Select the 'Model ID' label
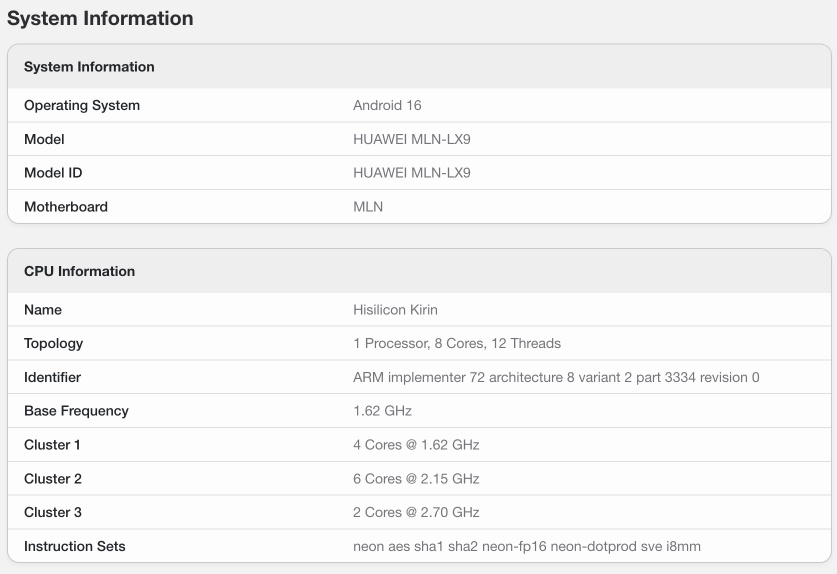 [x=53, y=173]
